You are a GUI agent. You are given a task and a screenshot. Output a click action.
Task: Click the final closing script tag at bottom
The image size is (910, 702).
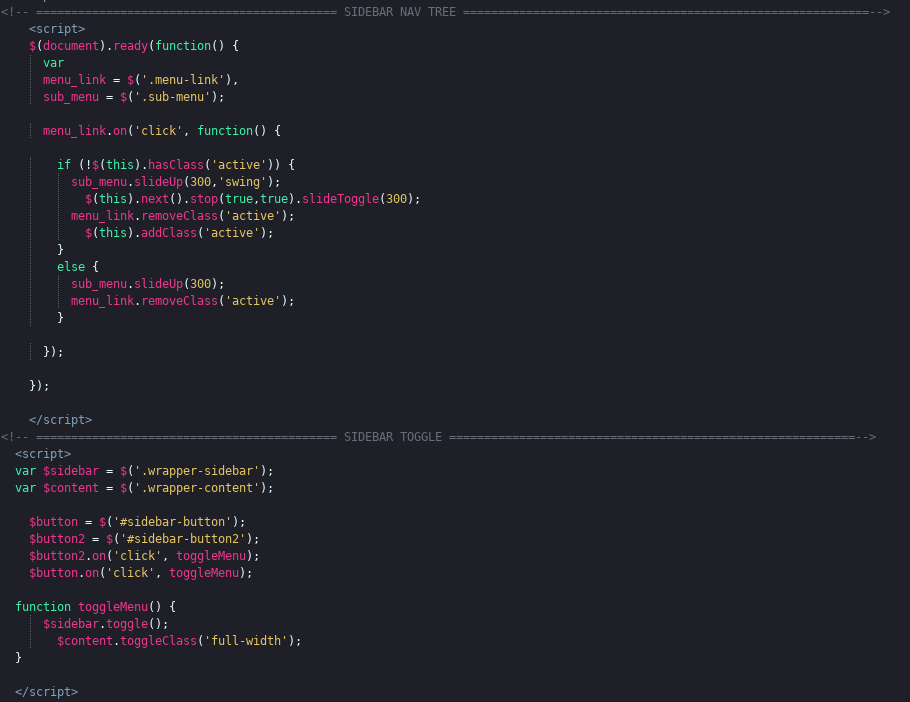tap(46, 692)
